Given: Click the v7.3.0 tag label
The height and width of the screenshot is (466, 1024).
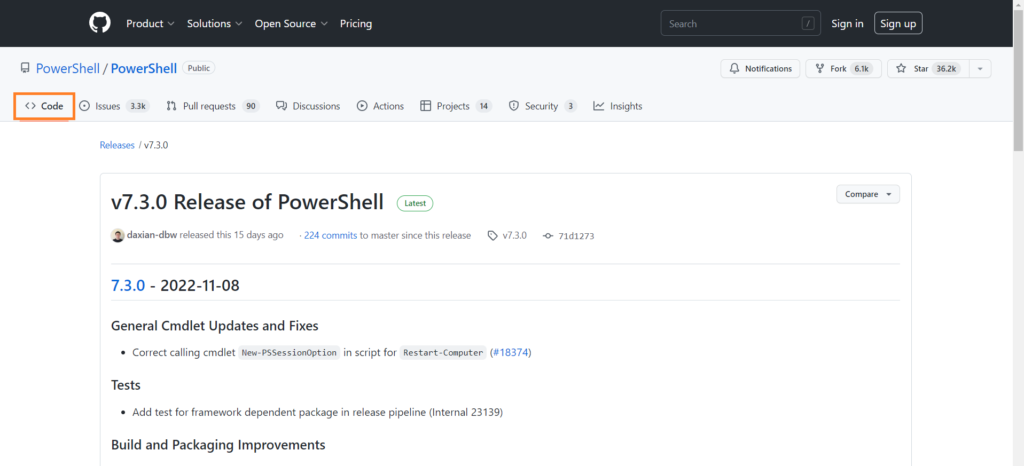Looking at the screenshot, I should click(x=515, y=236).
